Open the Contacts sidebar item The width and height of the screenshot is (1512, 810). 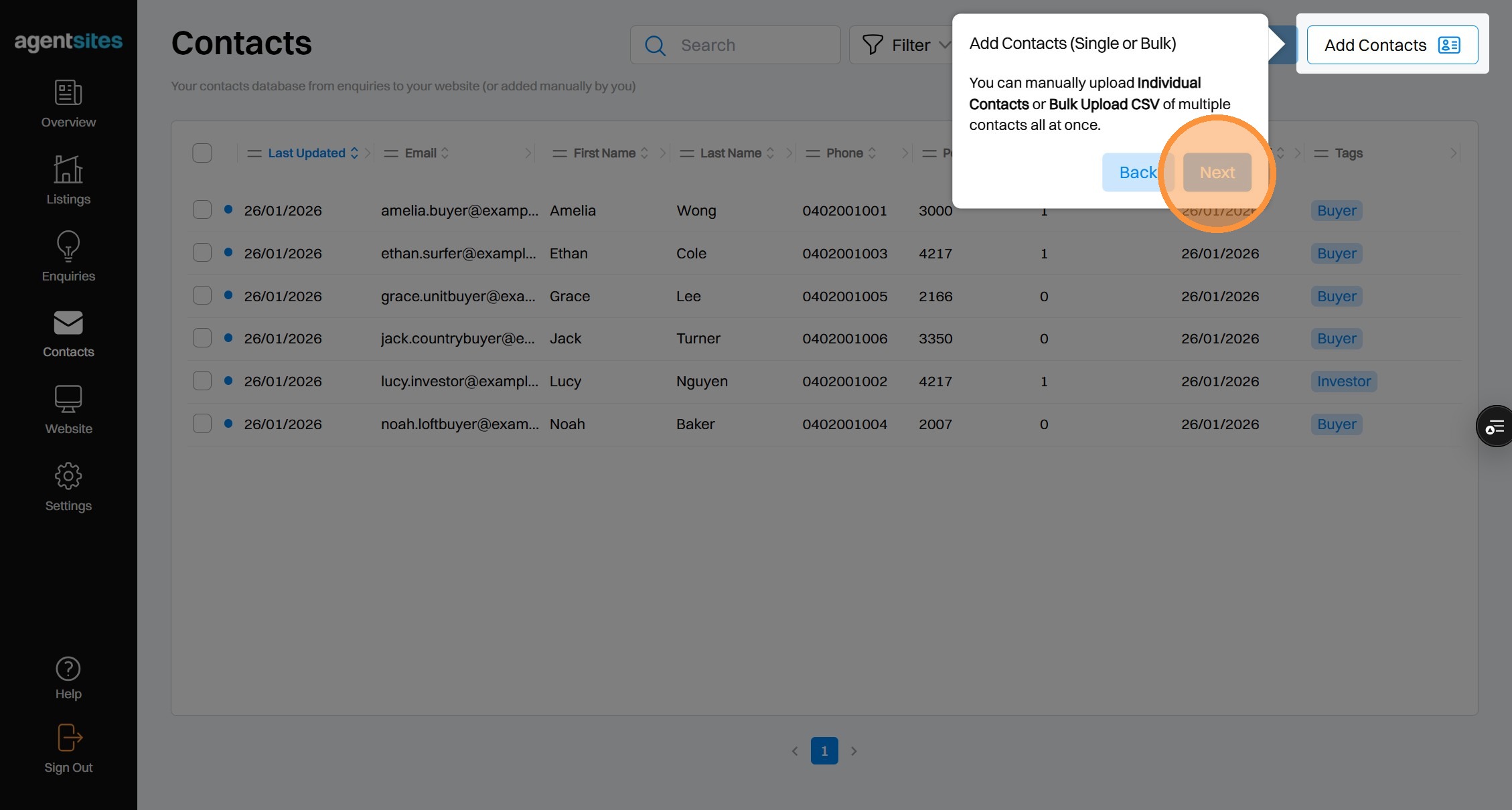[68, 333]
